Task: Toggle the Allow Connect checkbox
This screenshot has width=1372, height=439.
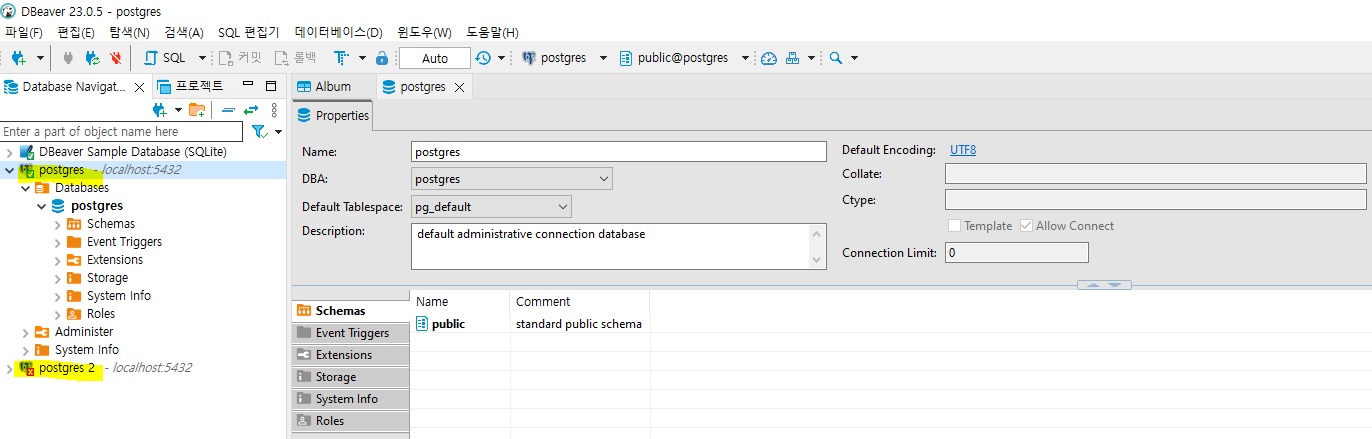Action: [1026, 226]
